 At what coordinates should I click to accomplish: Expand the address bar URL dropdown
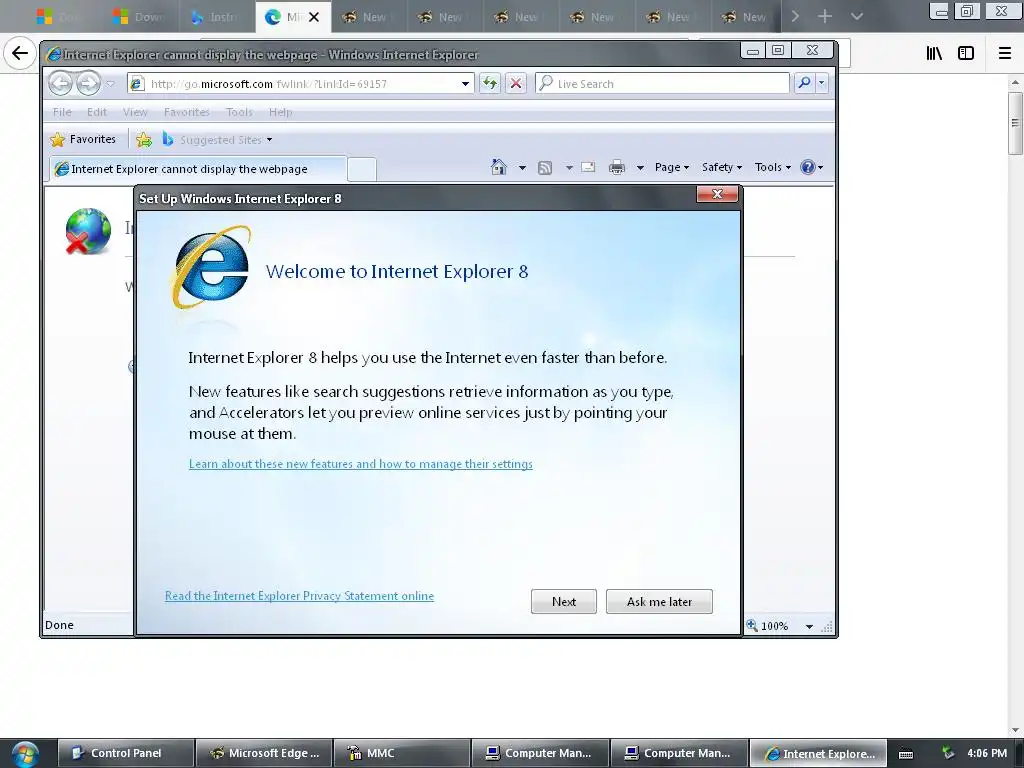[465, 84]
